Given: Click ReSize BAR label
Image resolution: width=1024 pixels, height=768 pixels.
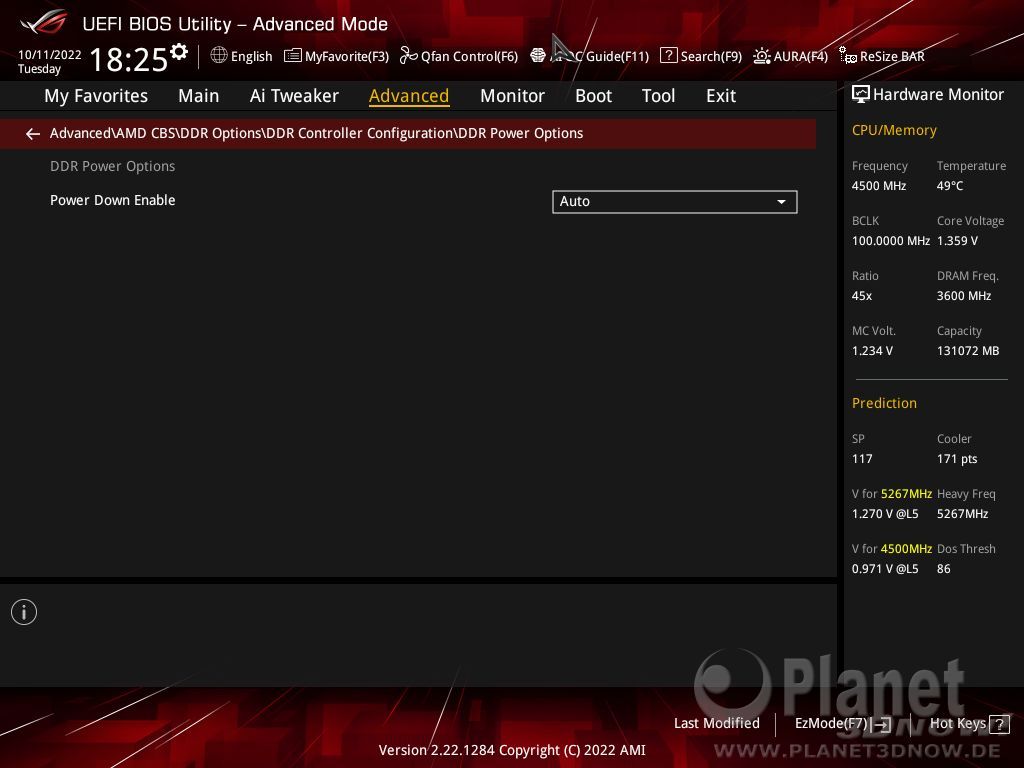Looking at the screenshot, I should pyautogui.click(x=892, y=57).
